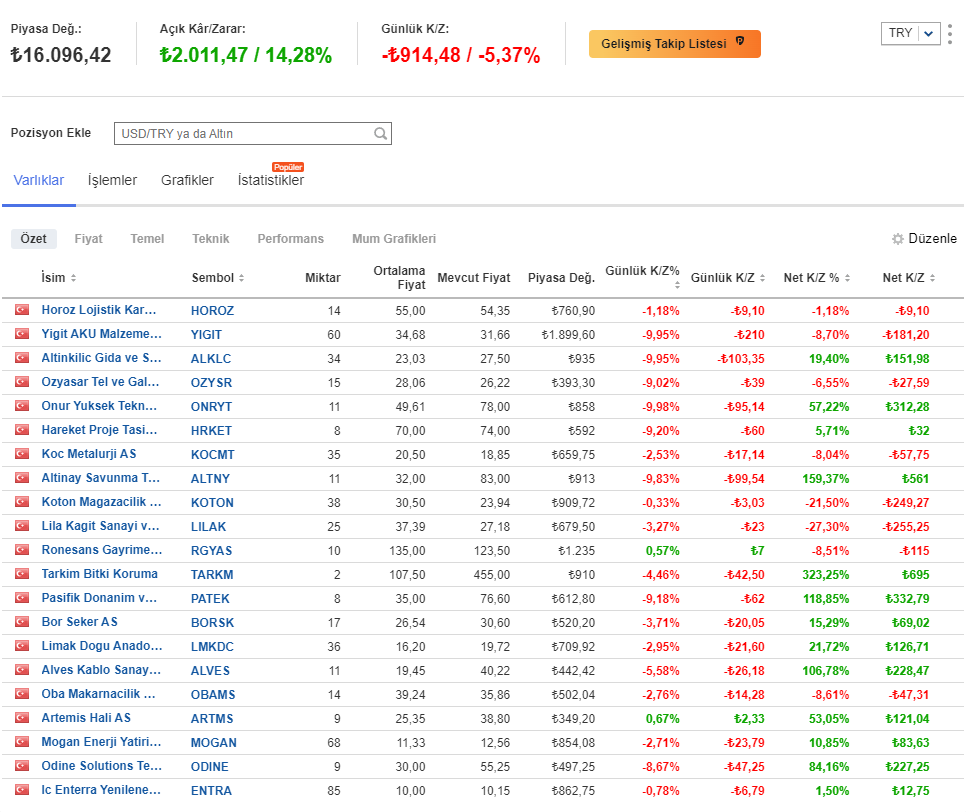Click the flag icon in the ALVES row
966x812 pixels.
[x=22, y=670]
